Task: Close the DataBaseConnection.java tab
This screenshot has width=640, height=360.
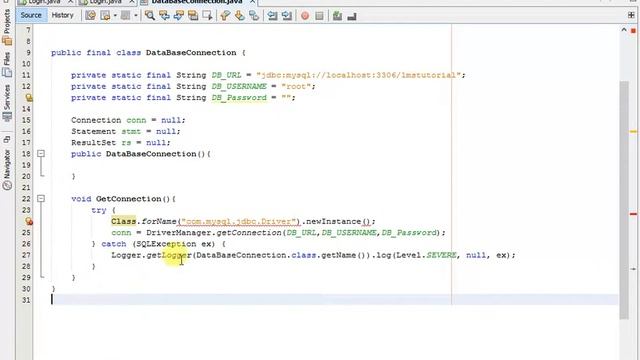Action: point(253,2)
